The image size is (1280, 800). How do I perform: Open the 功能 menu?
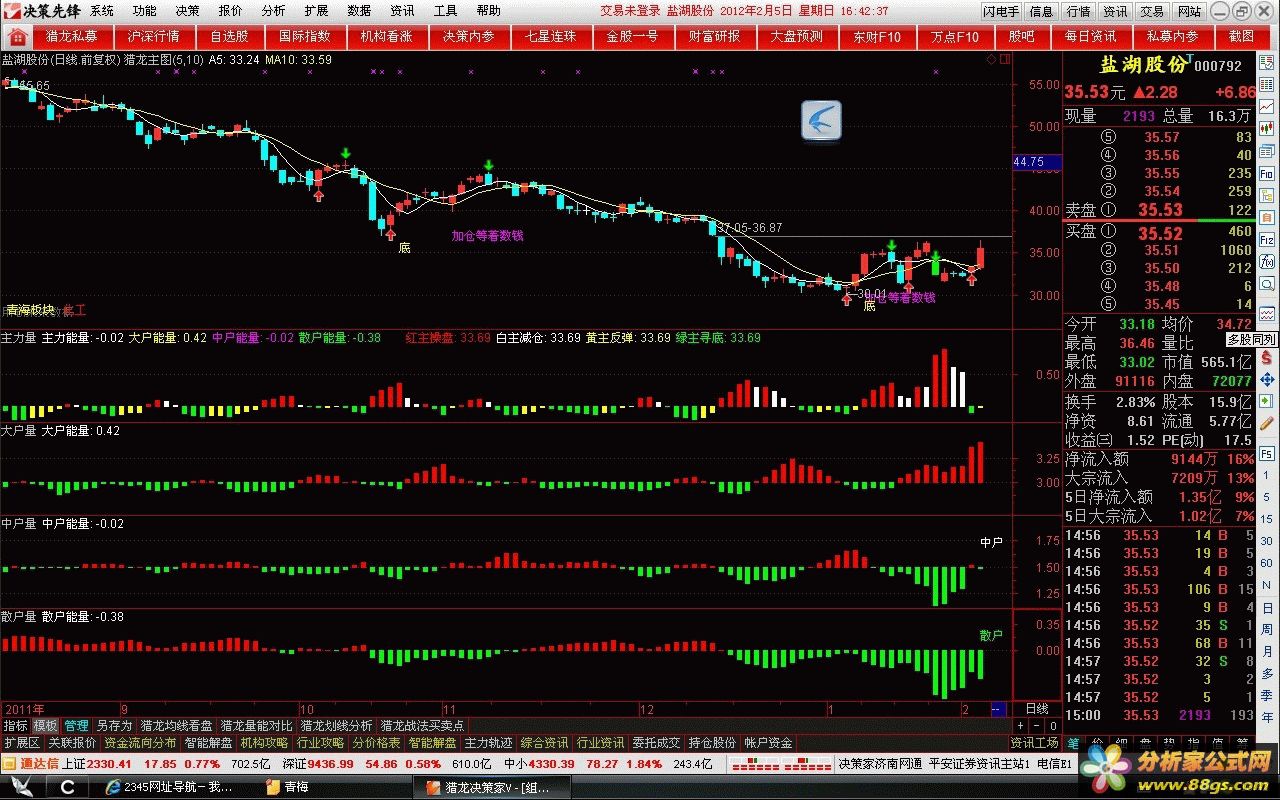pyautogui.click(x=145, y=10)
